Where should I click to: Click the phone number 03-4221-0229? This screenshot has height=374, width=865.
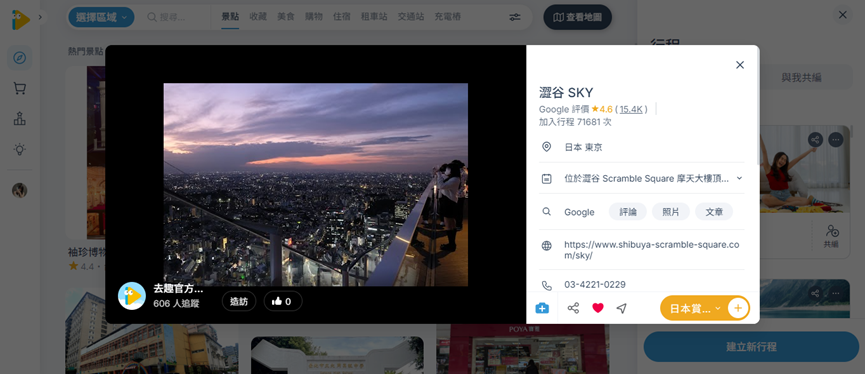[595, 285]
